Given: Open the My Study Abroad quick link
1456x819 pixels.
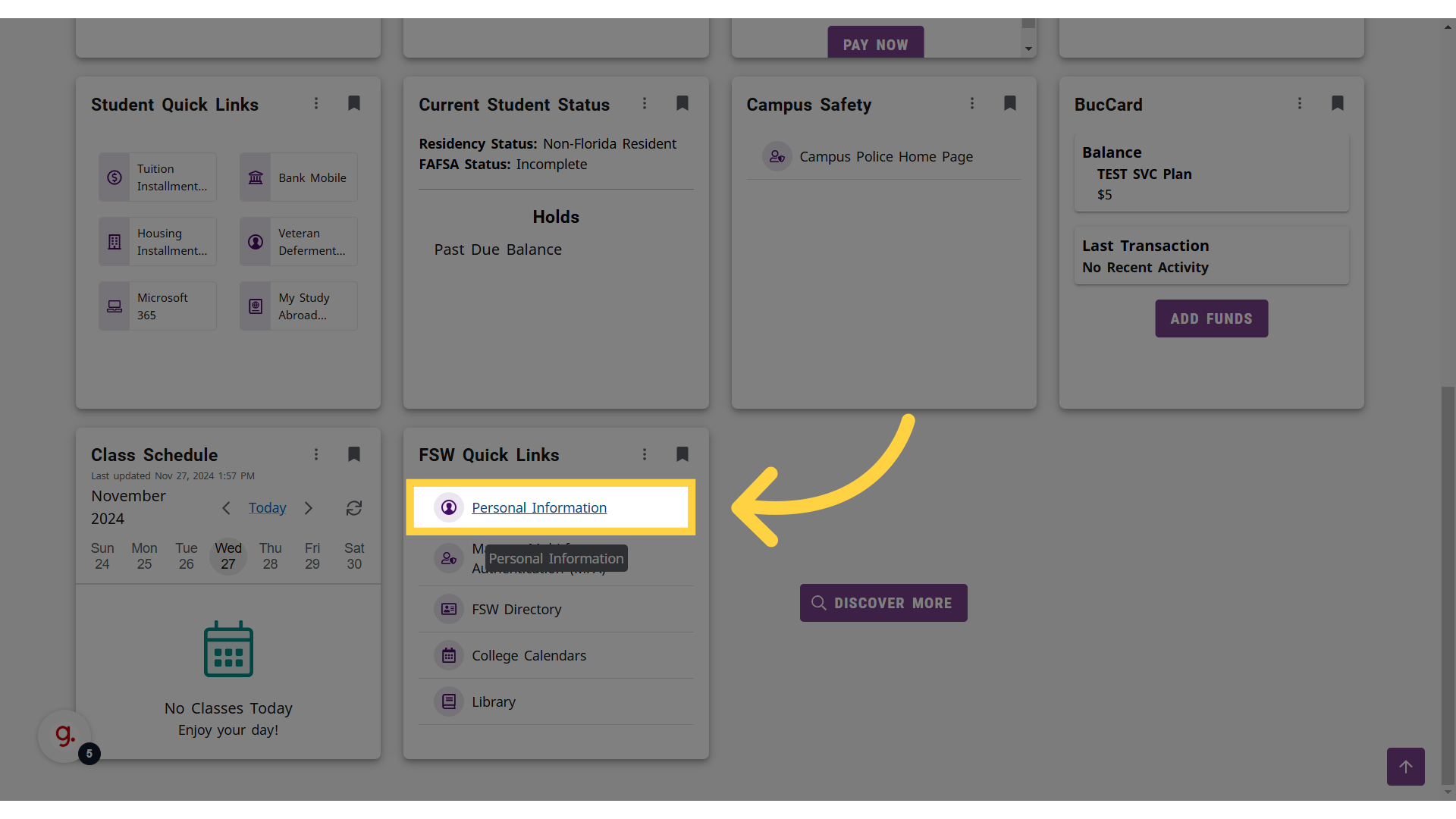Looking at the screenshot, I should 299,306.
